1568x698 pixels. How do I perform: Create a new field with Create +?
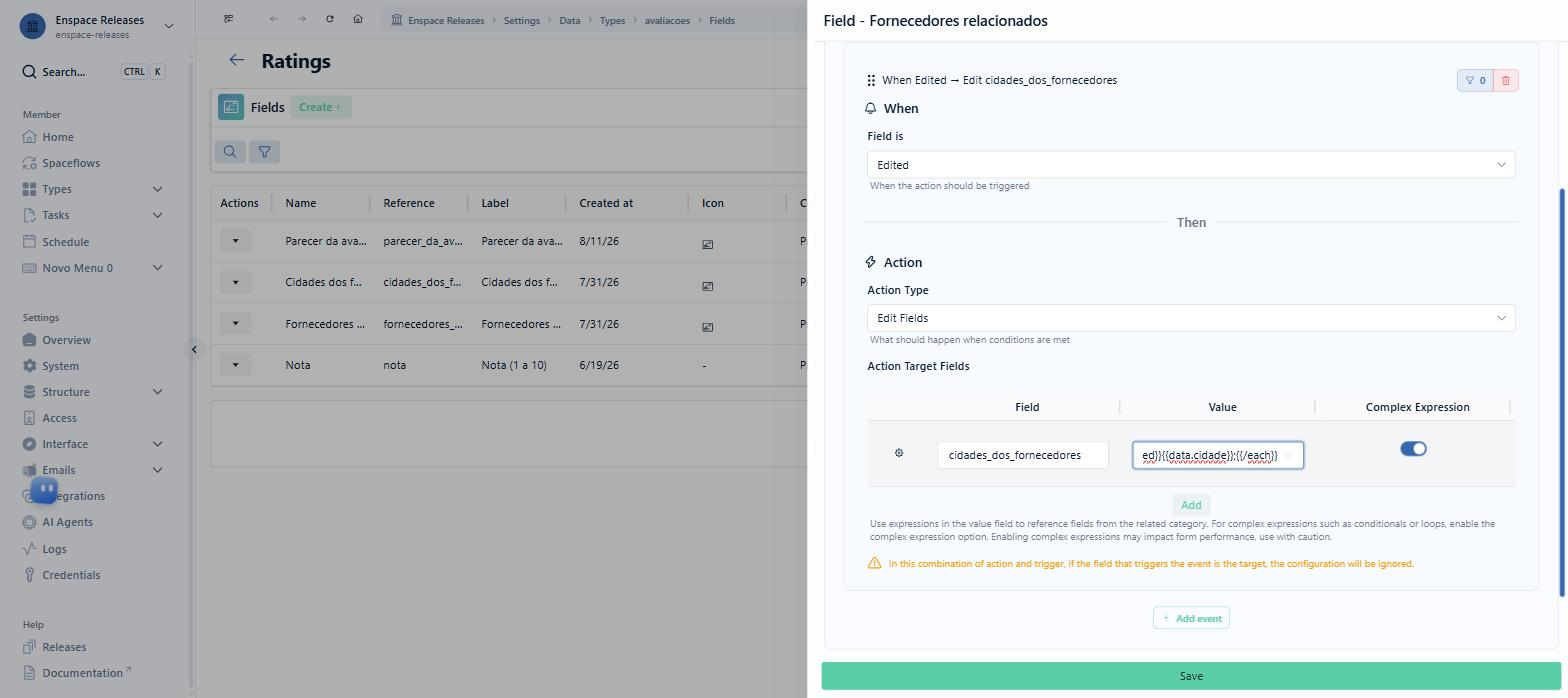click(x=320, y=107)
